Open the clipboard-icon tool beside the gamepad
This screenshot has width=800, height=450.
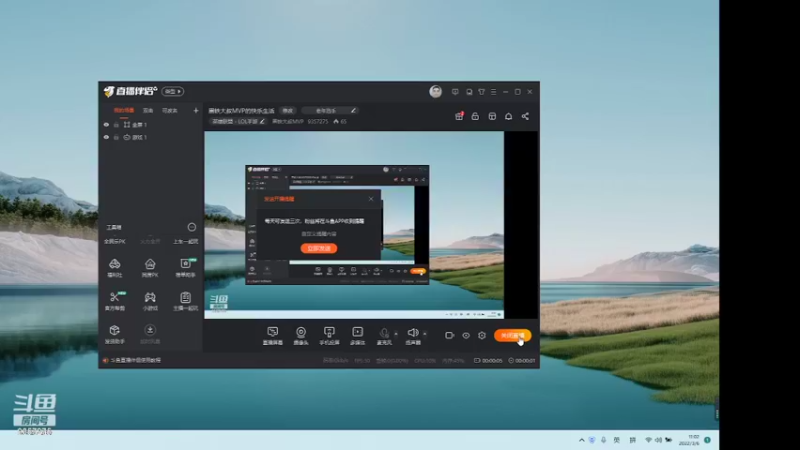186,301
